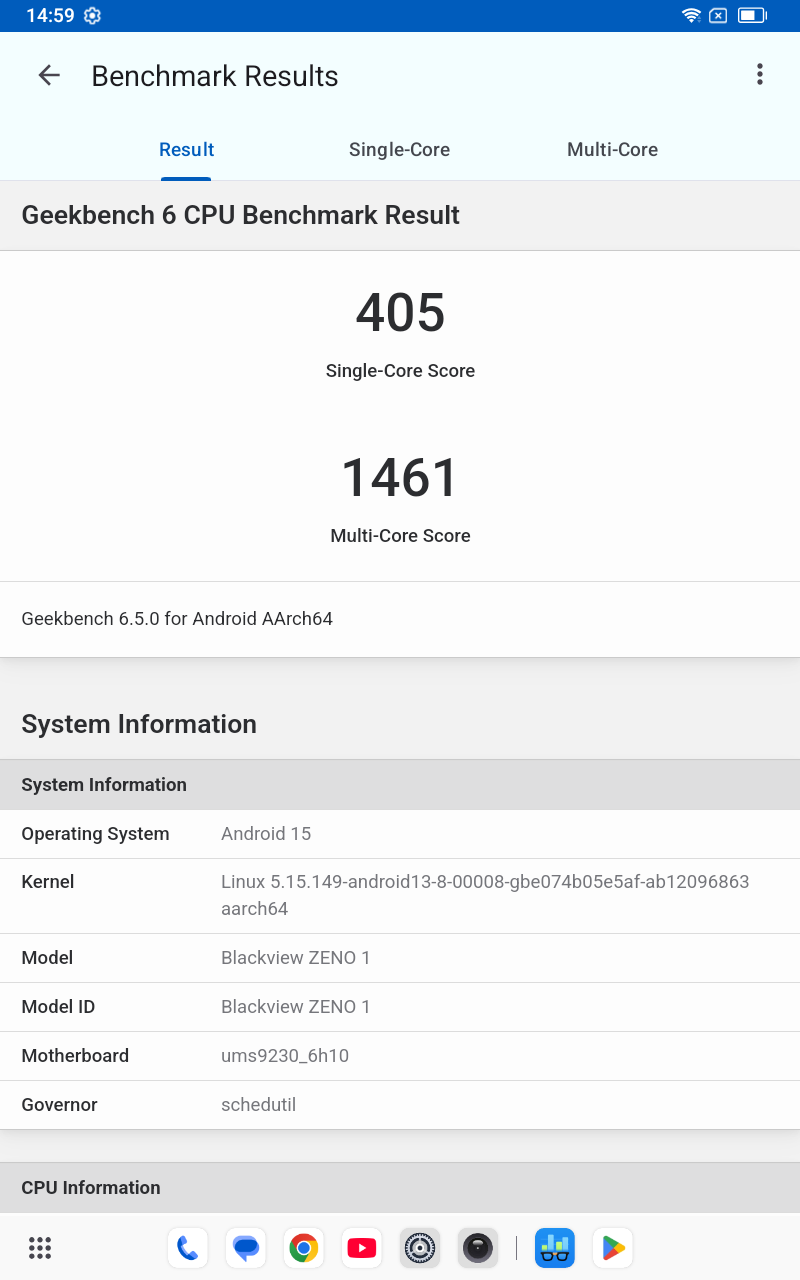This screenshot has height=1280, width=800.
Task: Select the Kernel version row
Action: [400, 895]
